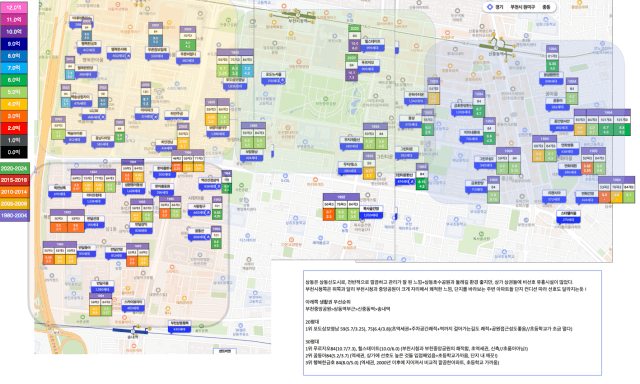
Task: Click the 10.0 / 6.0 price cell
Action: pos(354,45)
